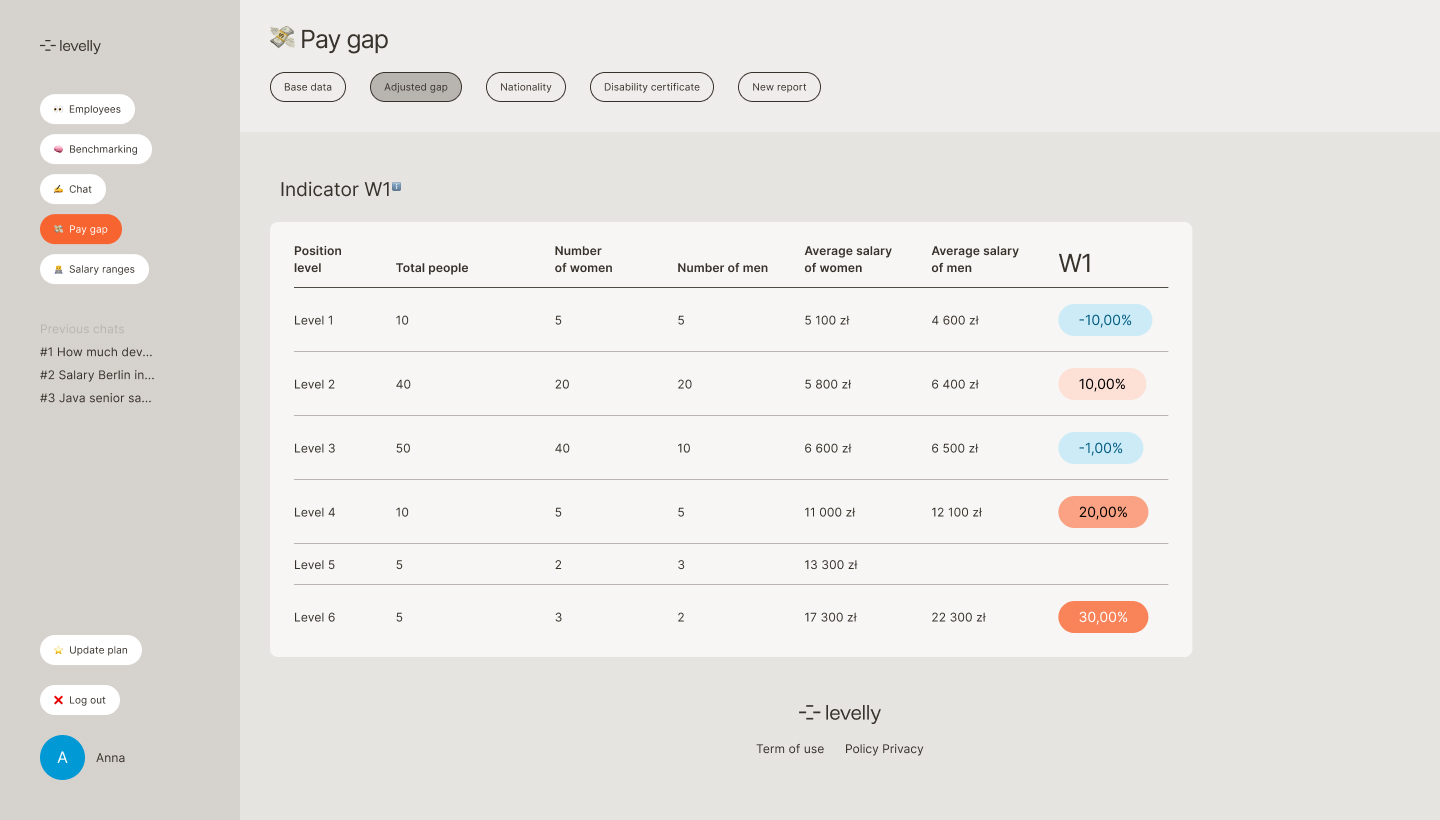
Task: Click the 17 300 zł salary cell
Action: point(831,617)
